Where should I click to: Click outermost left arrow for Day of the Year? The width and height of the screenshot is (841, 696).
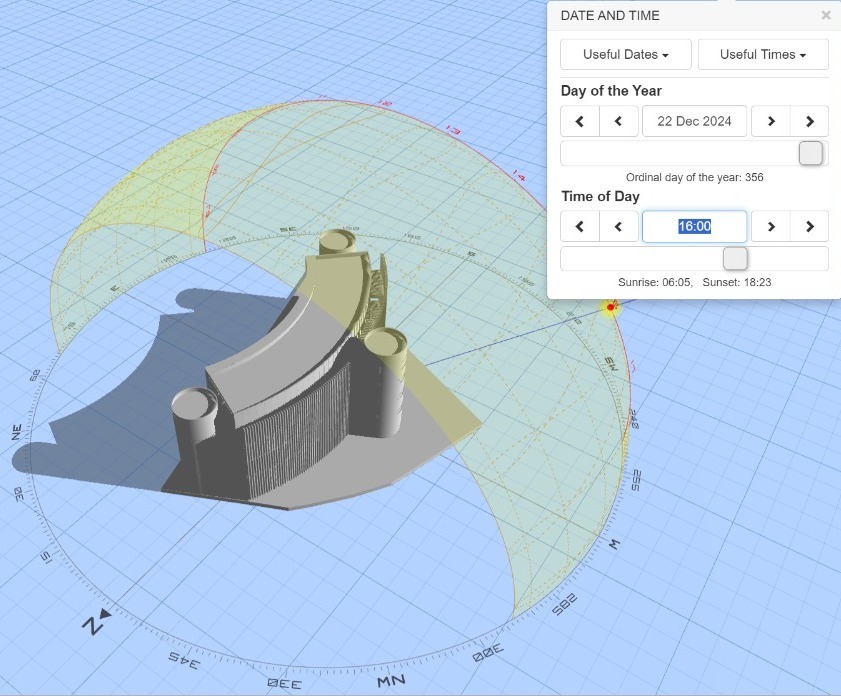point(580,121)
